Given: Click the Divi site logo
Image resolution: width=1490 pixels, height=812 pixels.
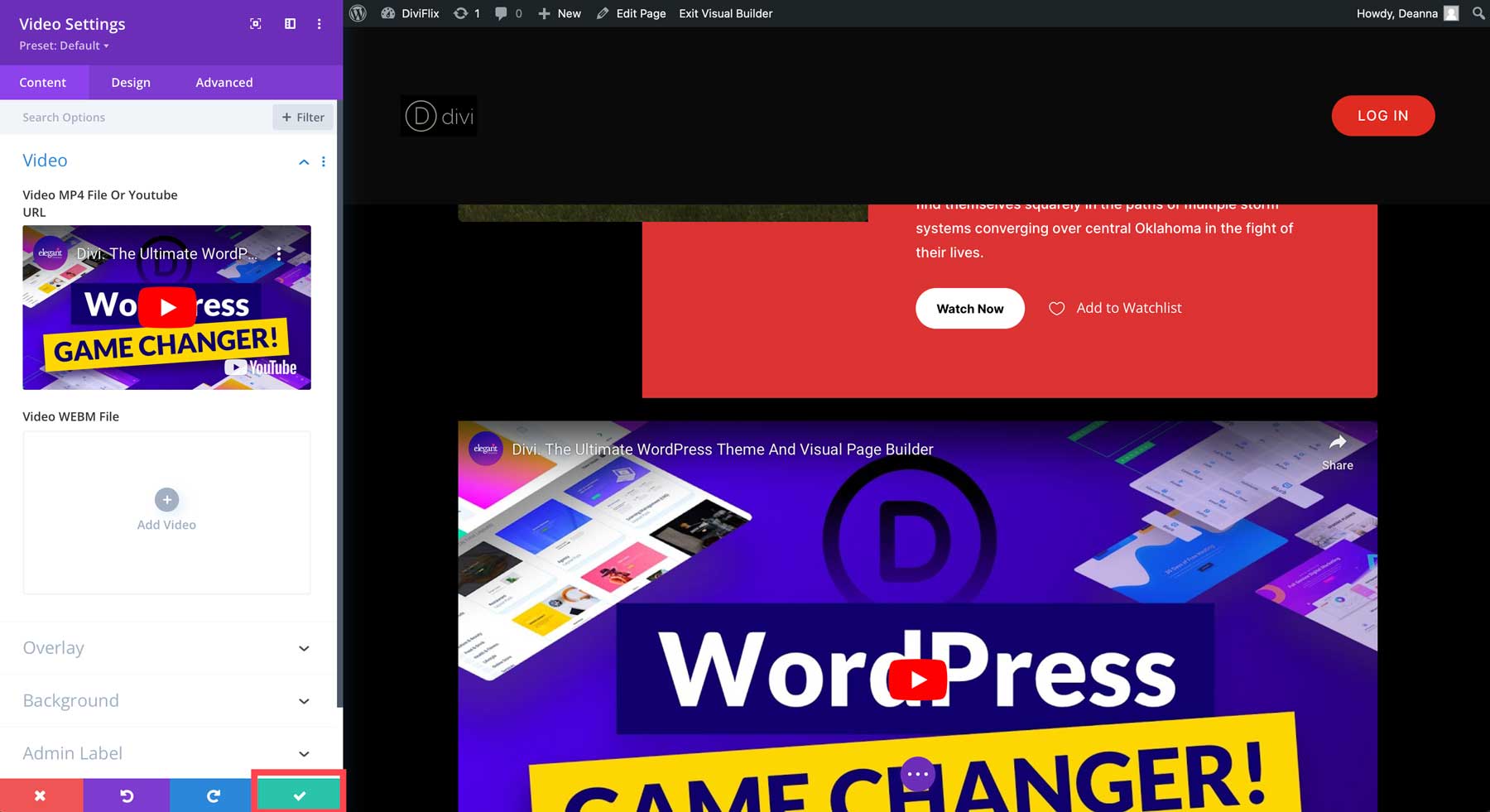Looking at the screenshot, I should coord(439,116).
